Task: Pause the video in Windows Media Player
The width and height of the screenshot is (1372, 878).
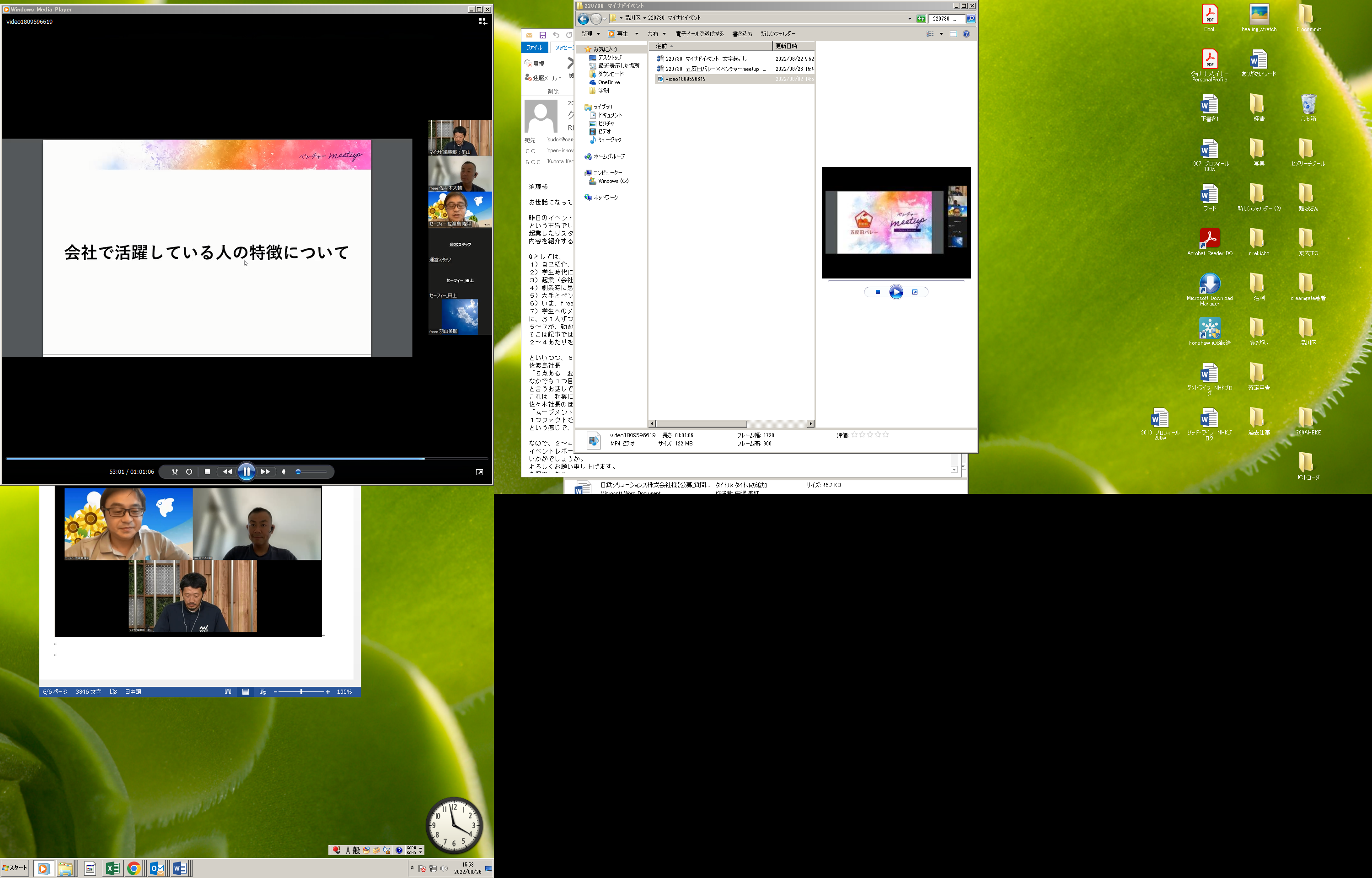Action: 246,471
